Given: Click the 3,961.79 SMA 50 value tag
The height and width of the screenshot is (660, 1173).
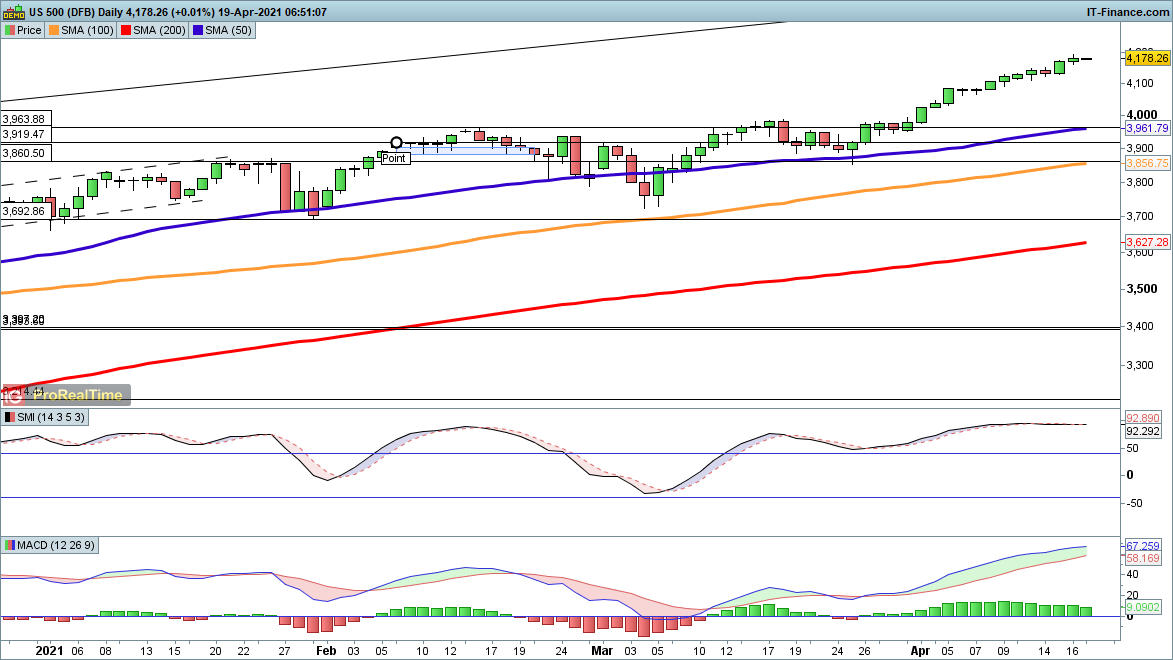Looking at the screenshot, I should point(1147,128).
